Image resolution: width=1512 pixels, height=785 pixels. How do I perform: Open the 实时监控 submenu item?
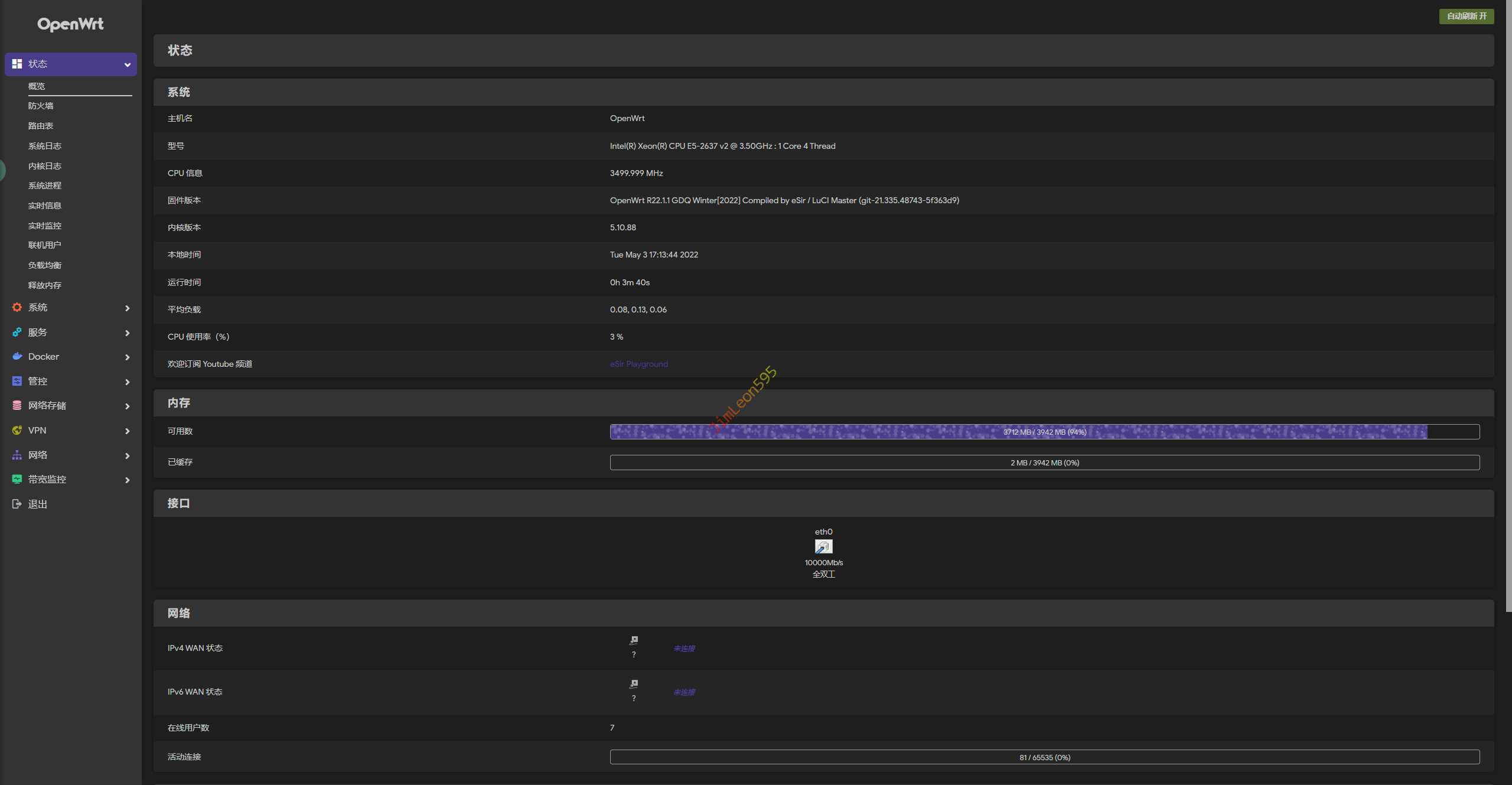click(45, 226)
